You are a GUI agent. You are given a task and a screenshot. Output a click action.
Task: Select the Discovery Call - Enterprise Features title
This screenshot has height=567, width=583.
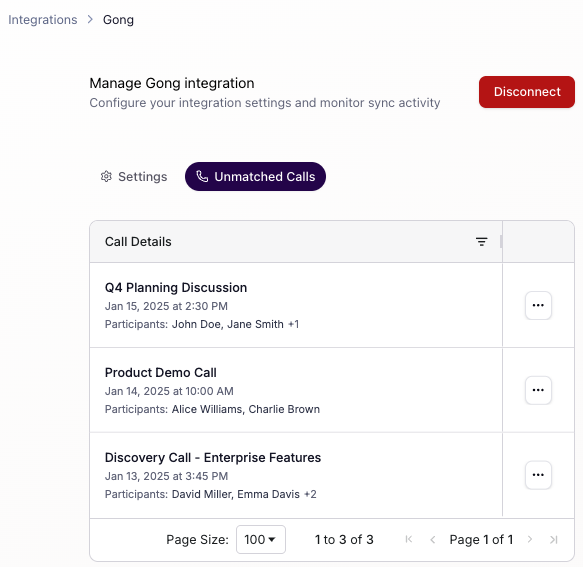pyautogui.click(x=213, y=458)
